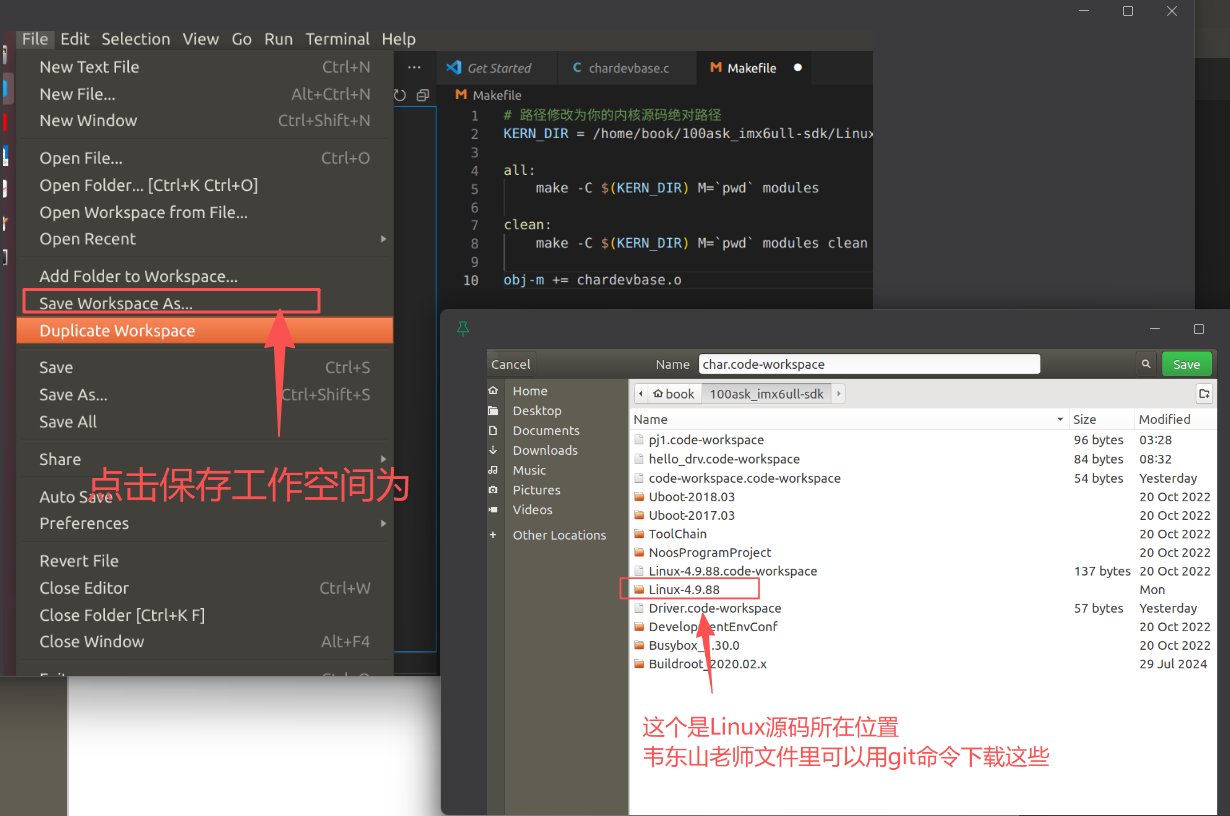Click line 10 obj-m += chardevbase.o
Viewport: 1230px width, 816px height.
592,280
